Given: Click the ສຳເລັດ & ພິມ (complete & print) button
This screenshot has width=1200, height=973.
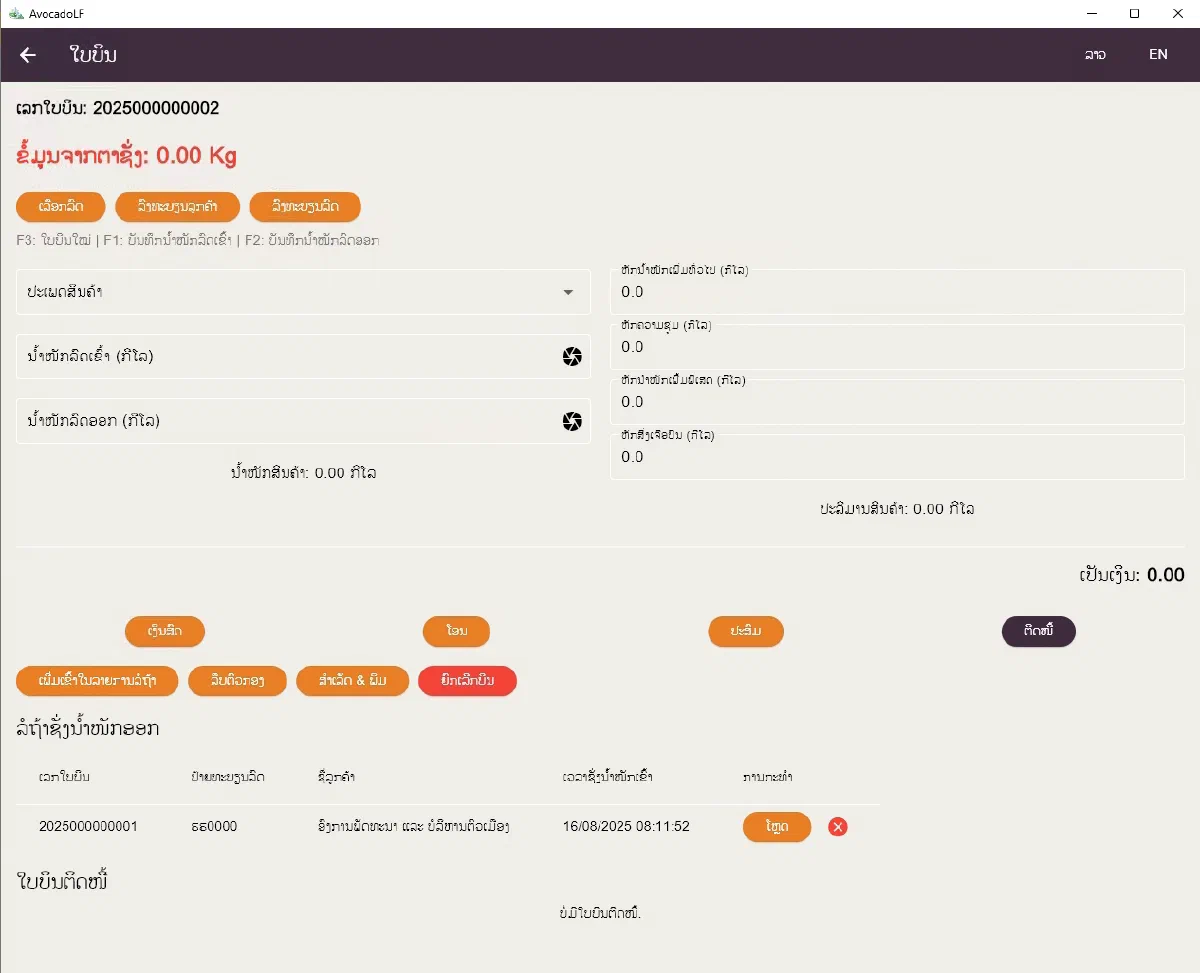Looking at the screenshot, I should point(353,681).
